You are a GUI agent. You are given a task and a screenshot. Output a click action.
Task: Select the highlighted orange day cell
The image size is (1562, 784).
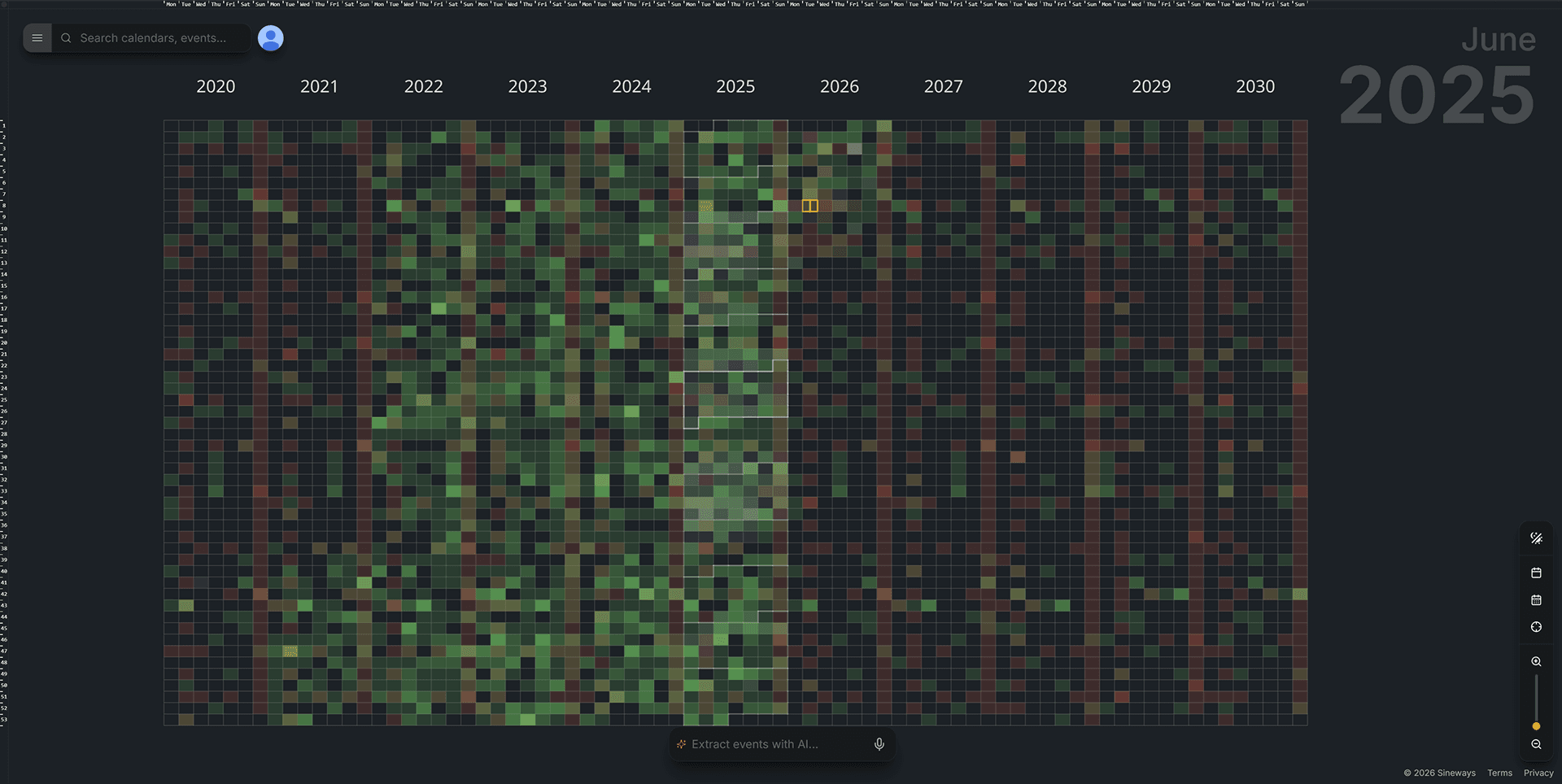point(810,205)
